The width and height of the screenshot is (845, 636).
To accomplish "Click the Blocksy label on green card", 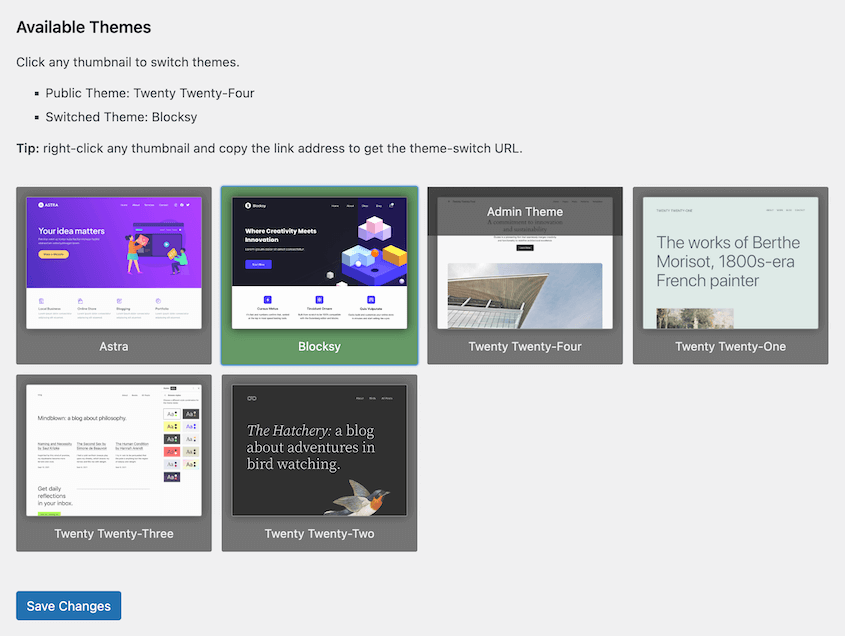I will [319, 347].
